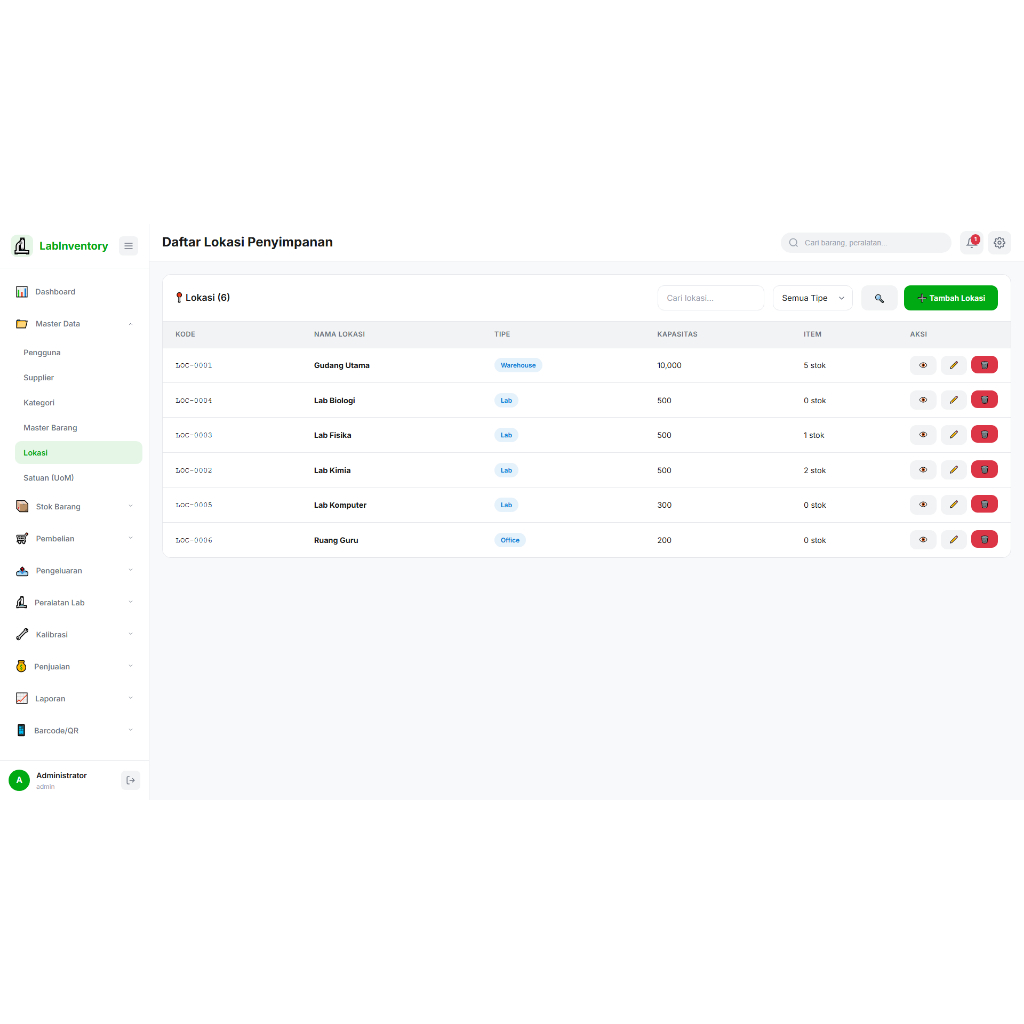1024x1024 pixels.
Task: Open Pengguna under Master Data
Action: point(78,353)
